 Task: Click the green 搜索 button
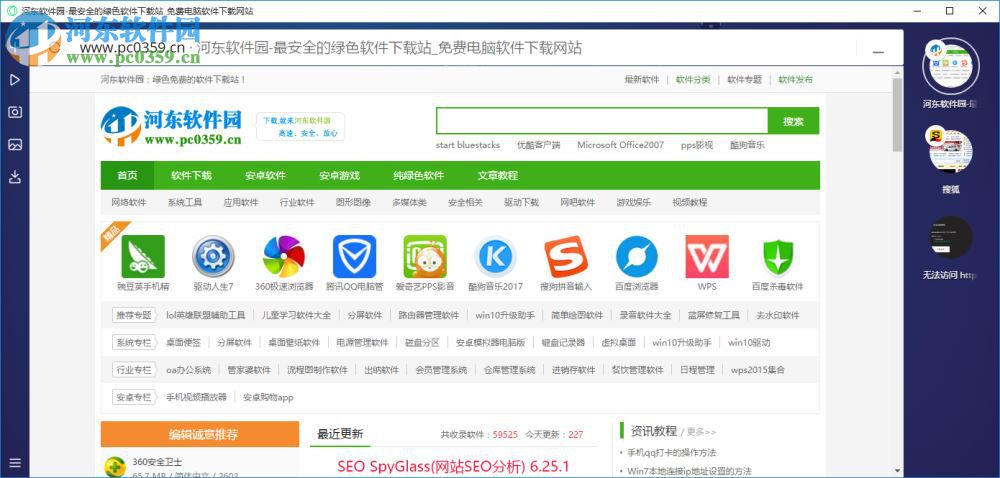point(793,121)
